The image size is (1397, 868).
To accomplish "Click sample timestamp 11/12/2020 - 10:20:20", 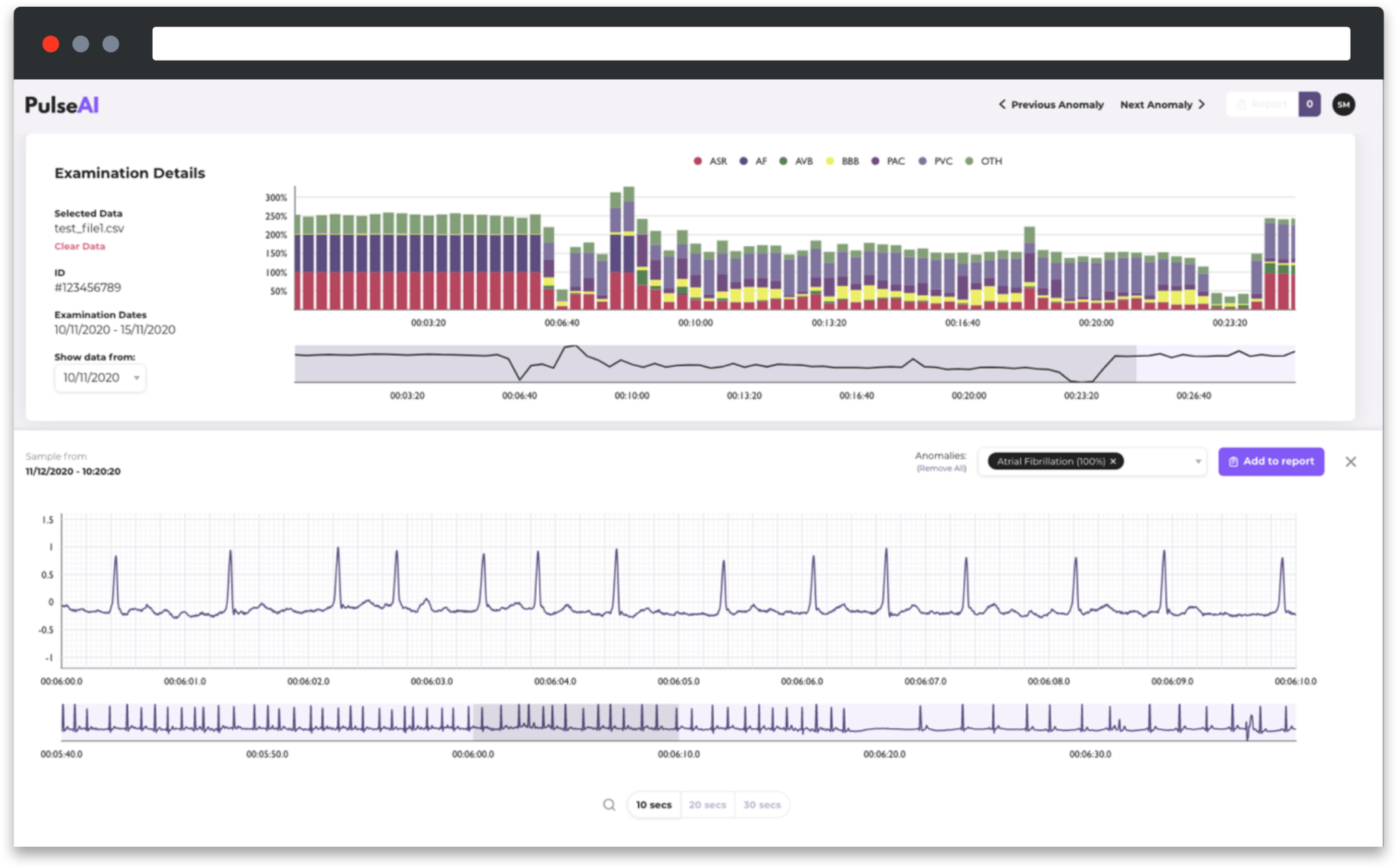I will [x=73, y=472].
